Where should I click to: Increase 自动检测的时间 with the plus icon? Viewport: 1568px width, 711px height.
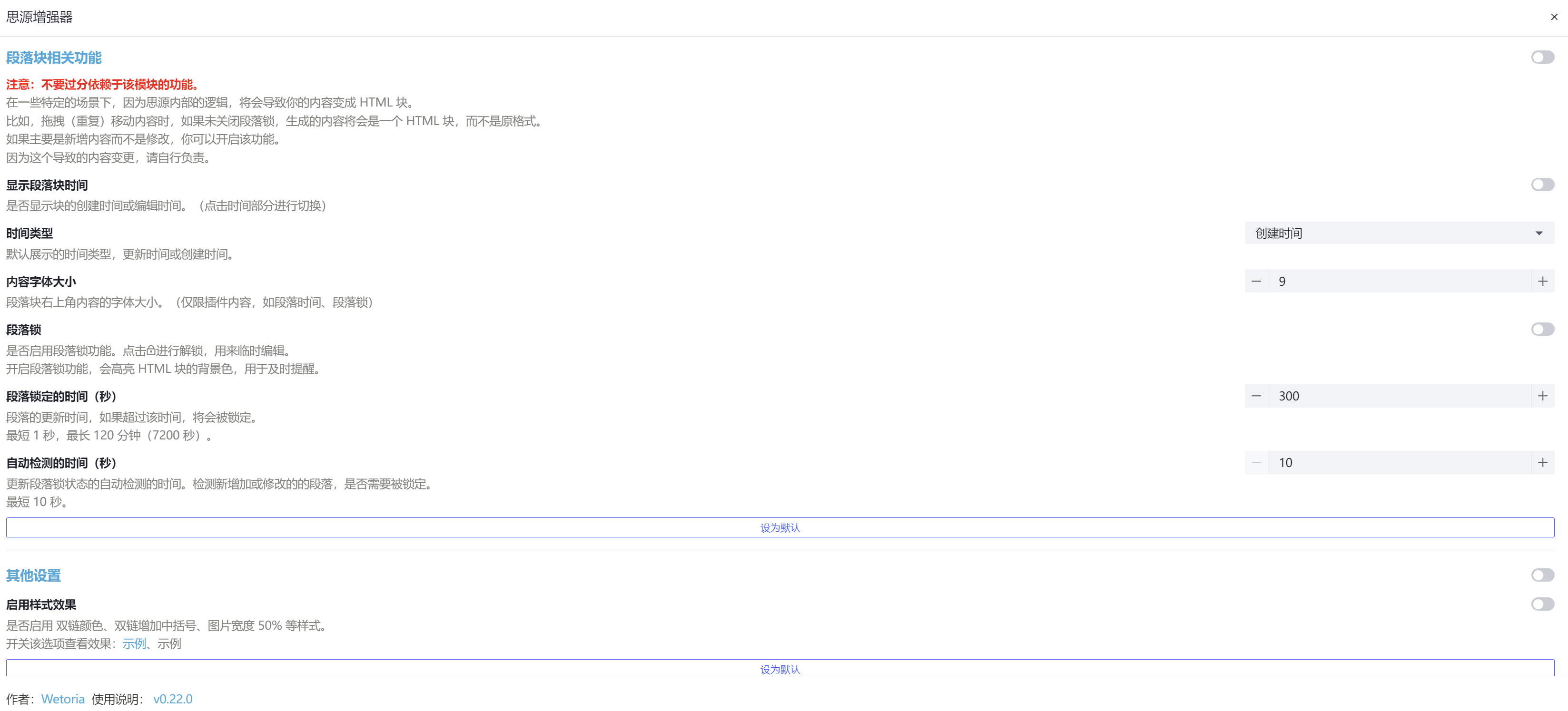pyautogui.click(x=1542, y=462)
